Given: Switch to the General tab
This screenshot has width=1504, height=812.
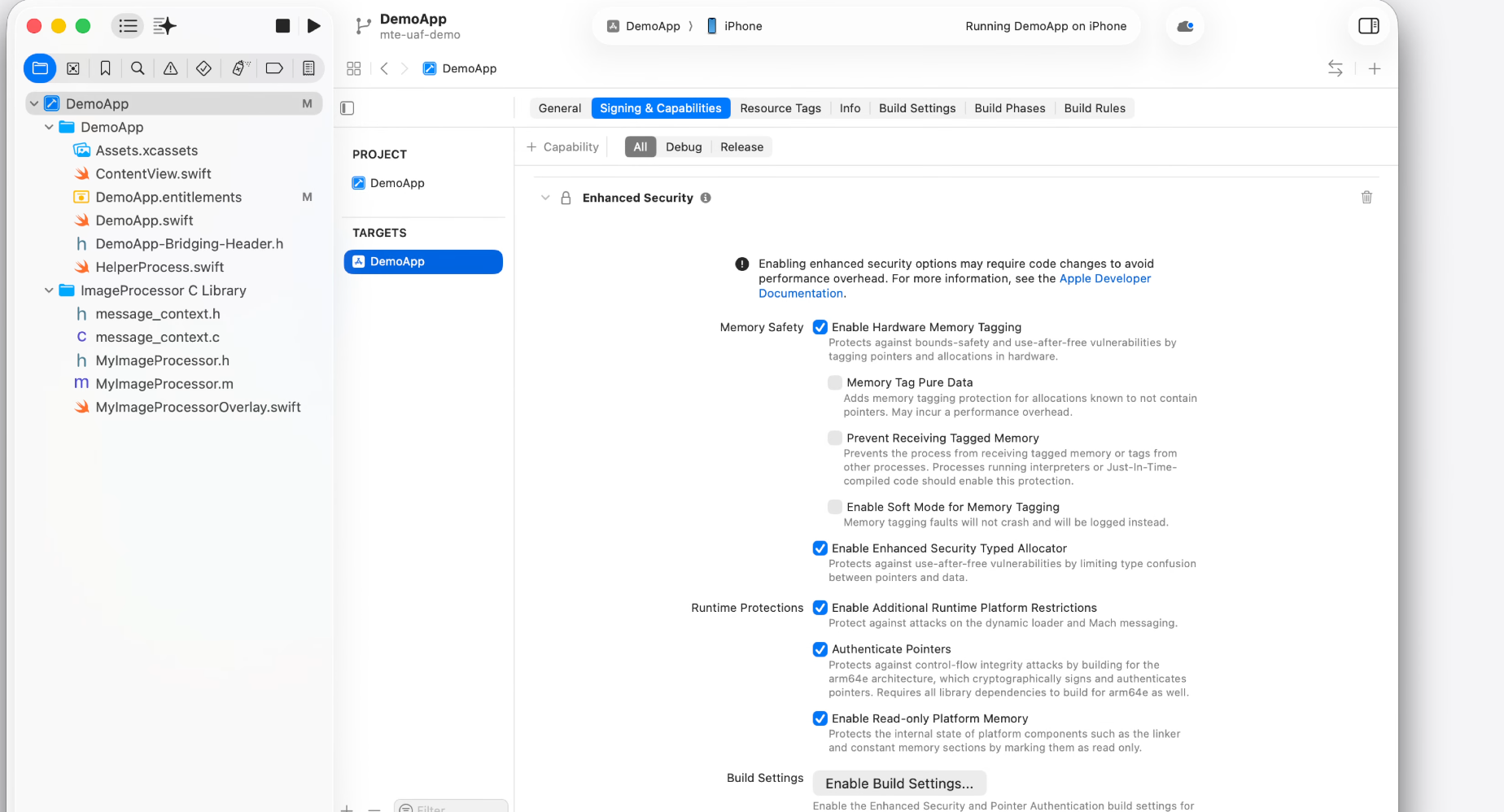Looking at the screenshot, I should (560, 108).
